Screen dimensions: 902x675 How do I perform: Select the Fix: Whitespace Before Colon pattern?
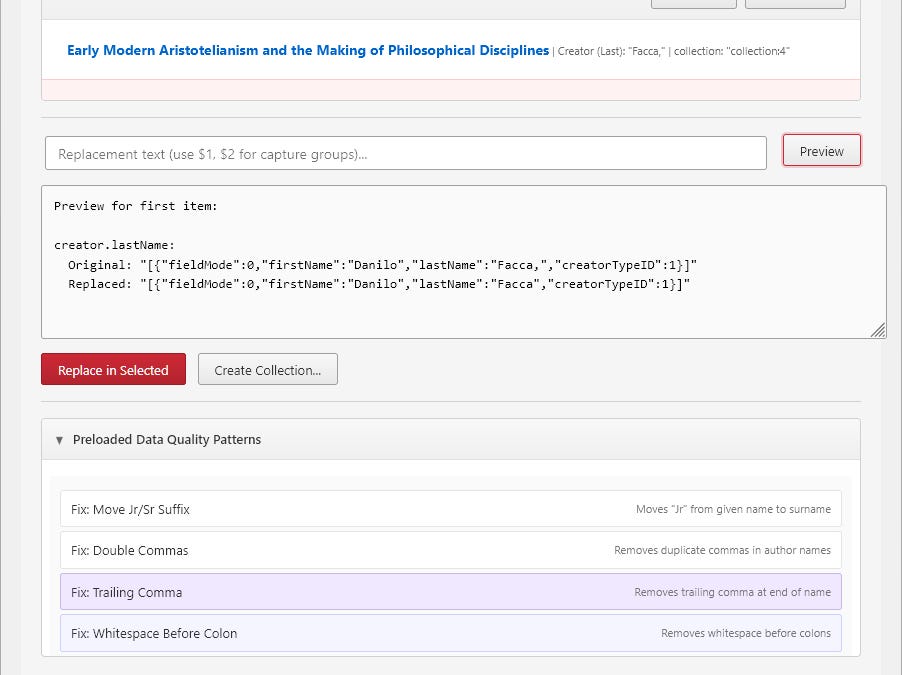[x=450, y=633]
